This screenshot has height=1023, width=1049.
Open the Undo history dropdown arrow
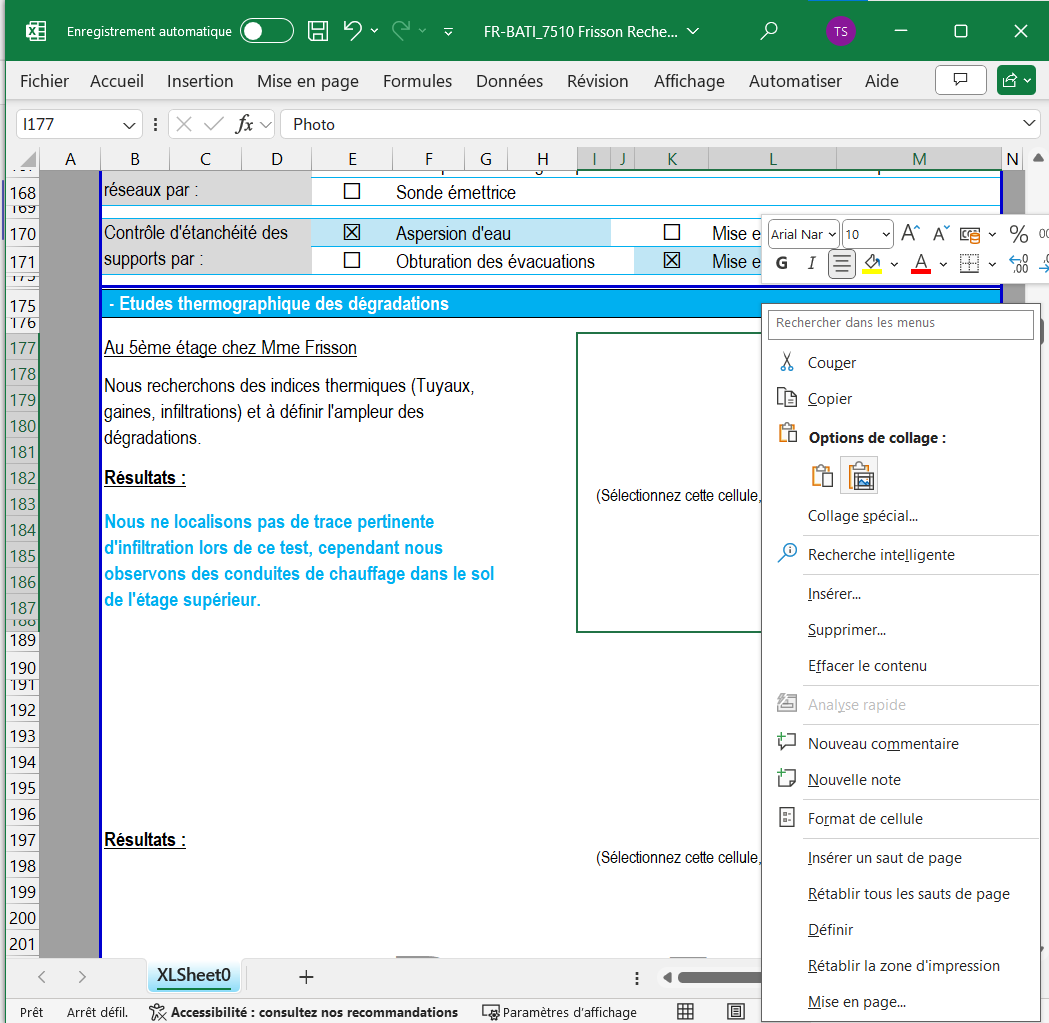point(374,31)
